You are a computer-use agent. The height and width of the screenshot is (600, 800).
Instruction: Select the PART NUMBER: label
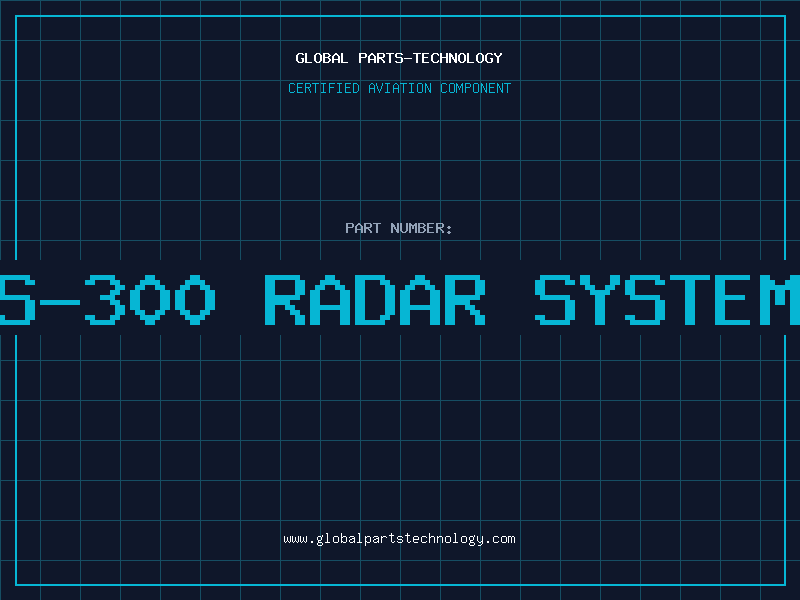pos(399,228)
